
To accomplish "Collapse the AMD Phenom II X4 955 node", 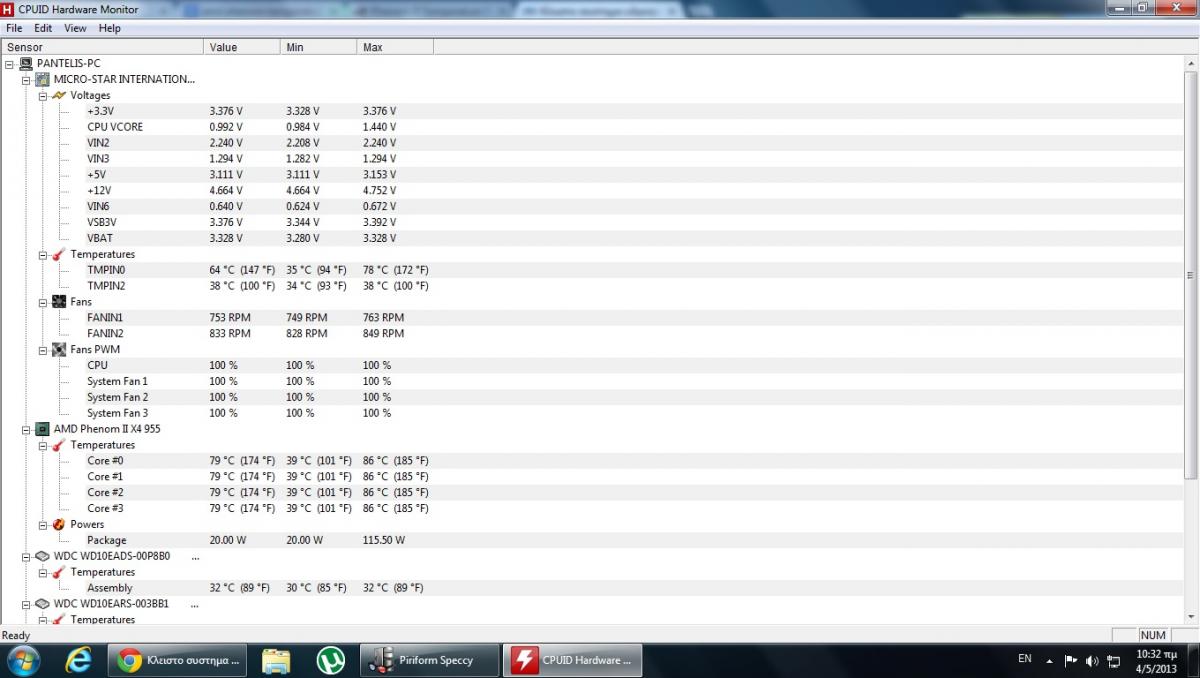I will [x=26, y=429].
